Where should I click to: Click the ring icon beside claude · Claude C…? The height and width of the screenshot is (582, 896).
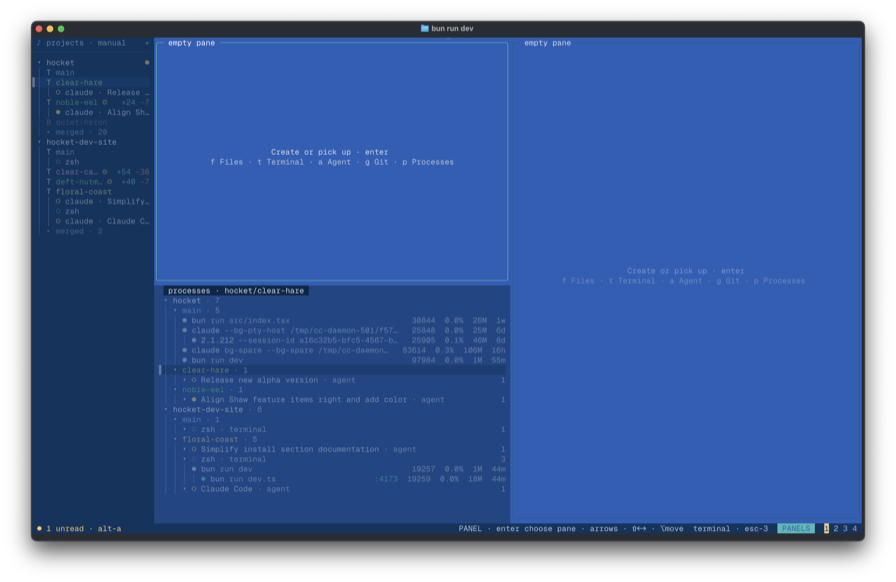(x=58, y=221)
